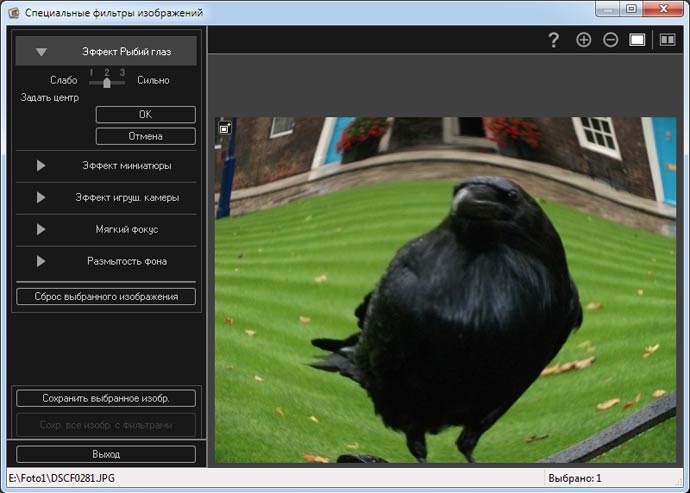The height and width of the screenshot is (493, 690).
Task: Click the zoom out magnifier icon
Action: pyautogui.click(x=610, y=40)
